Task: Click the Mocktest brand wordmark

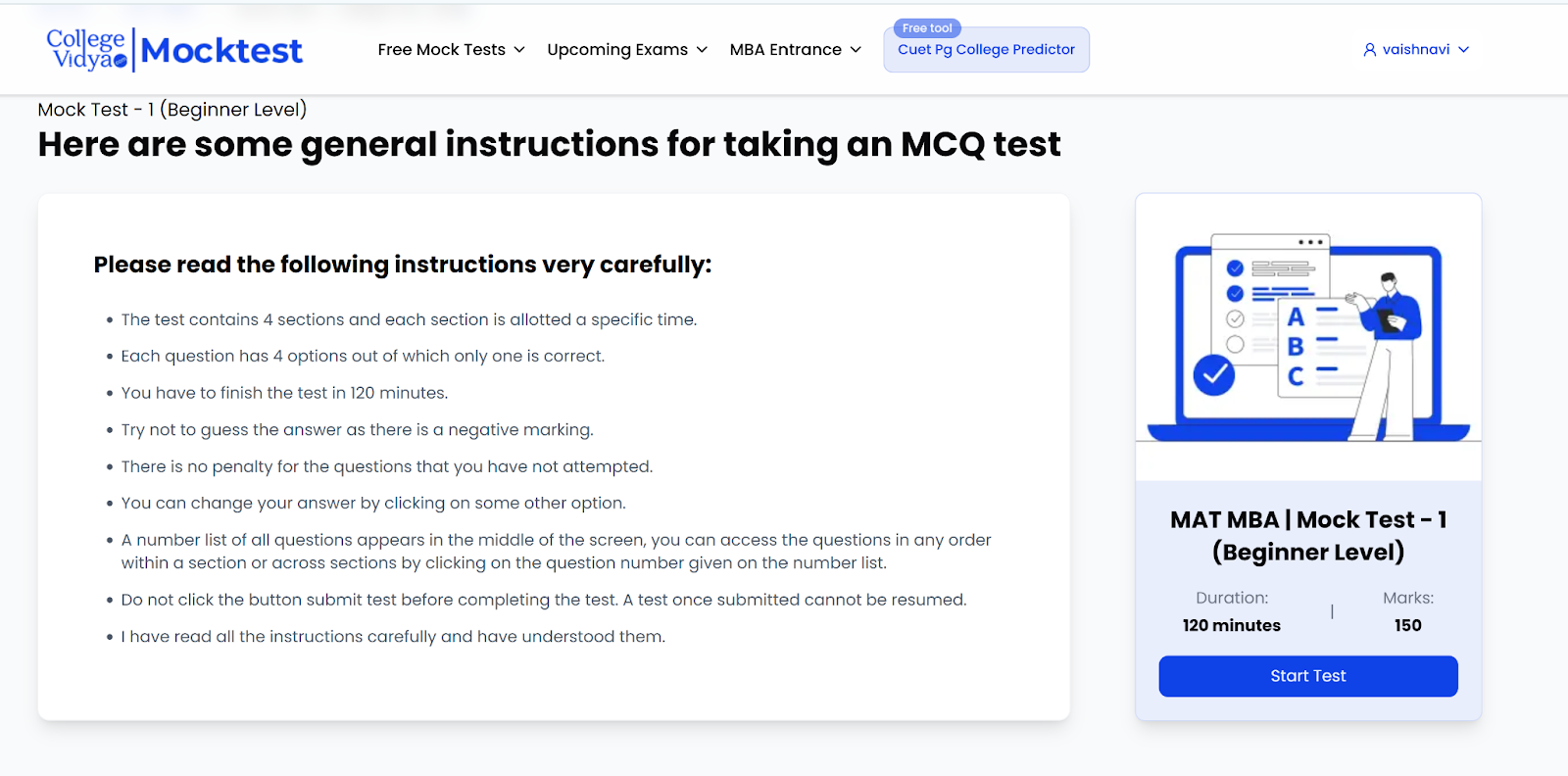Action: tap(221, 50)
